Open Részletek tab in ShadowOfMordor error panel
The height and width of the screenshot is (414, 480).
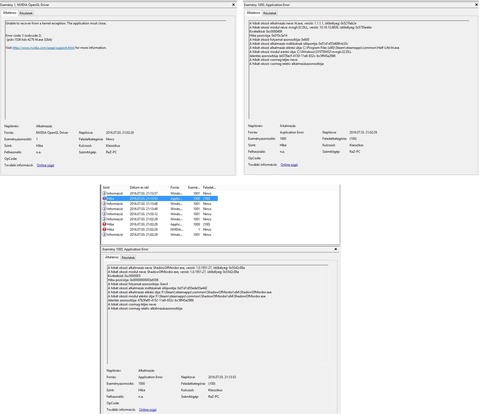128,258
